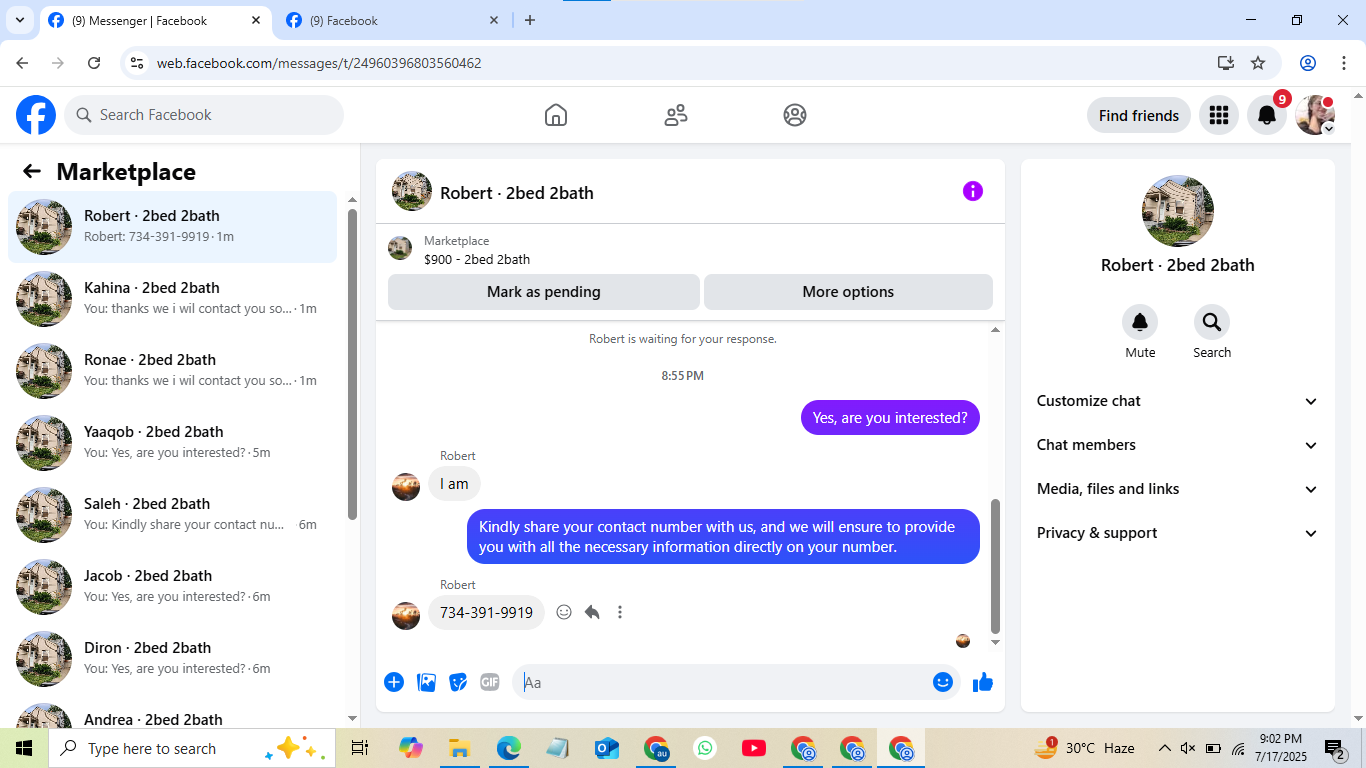Expand the Privacy & support section
The width and height of the screenshot is (1366, 768).
1178,533
